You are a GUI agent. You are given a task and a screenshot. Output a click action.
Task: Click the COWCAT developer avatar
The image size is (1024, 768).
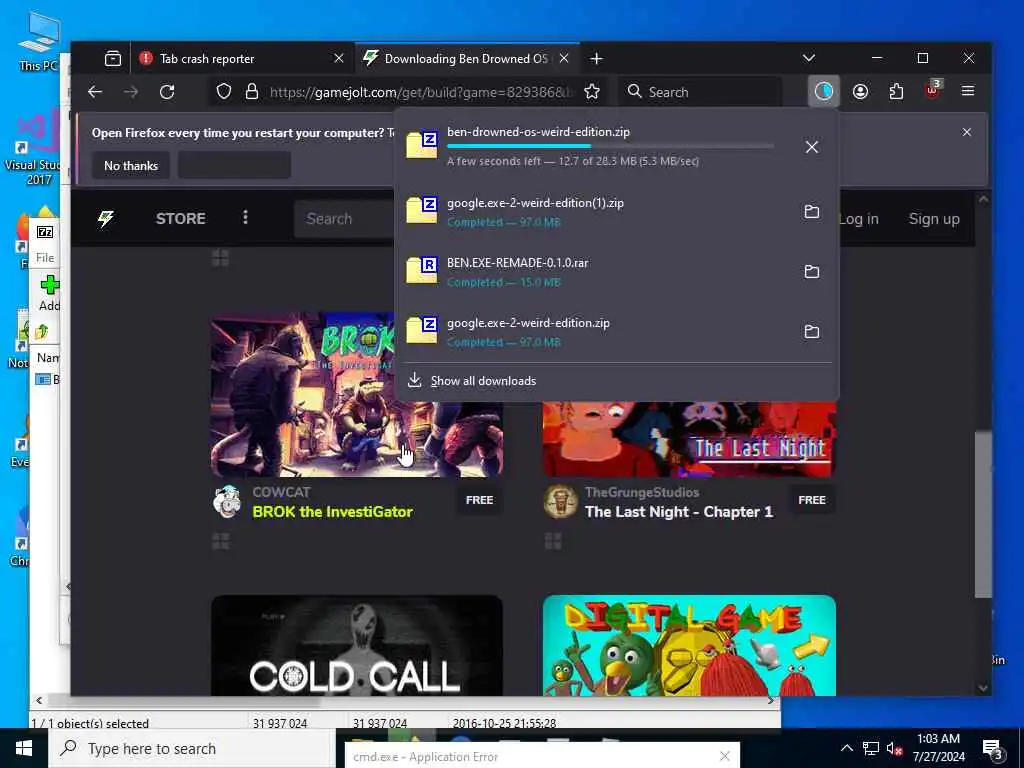pos(227,502)
